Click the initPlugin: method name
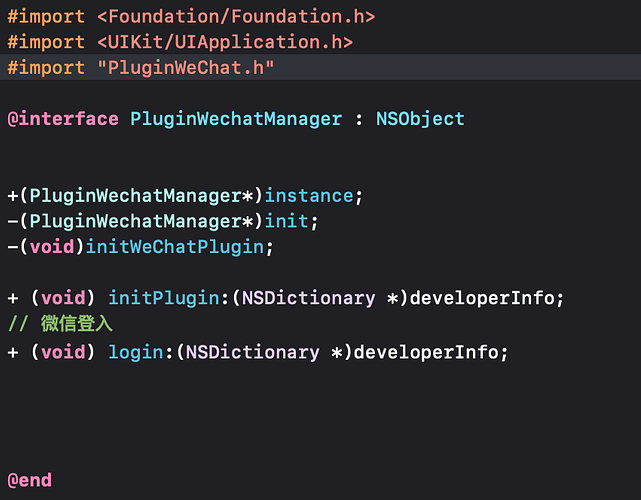The height and width of the screenshot is (500, 641). pos(164,298)
